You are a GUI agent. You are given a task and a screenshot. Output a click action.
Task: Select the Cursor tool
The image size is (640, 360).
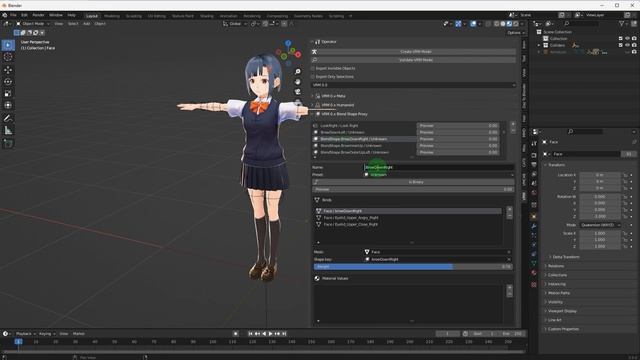(x=8, y=57)
